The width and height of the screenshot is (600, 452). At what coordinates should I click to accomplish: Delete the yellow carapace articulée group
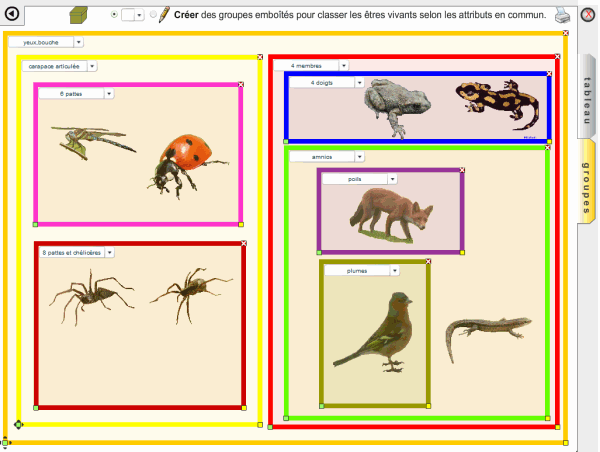click(260, 57)
